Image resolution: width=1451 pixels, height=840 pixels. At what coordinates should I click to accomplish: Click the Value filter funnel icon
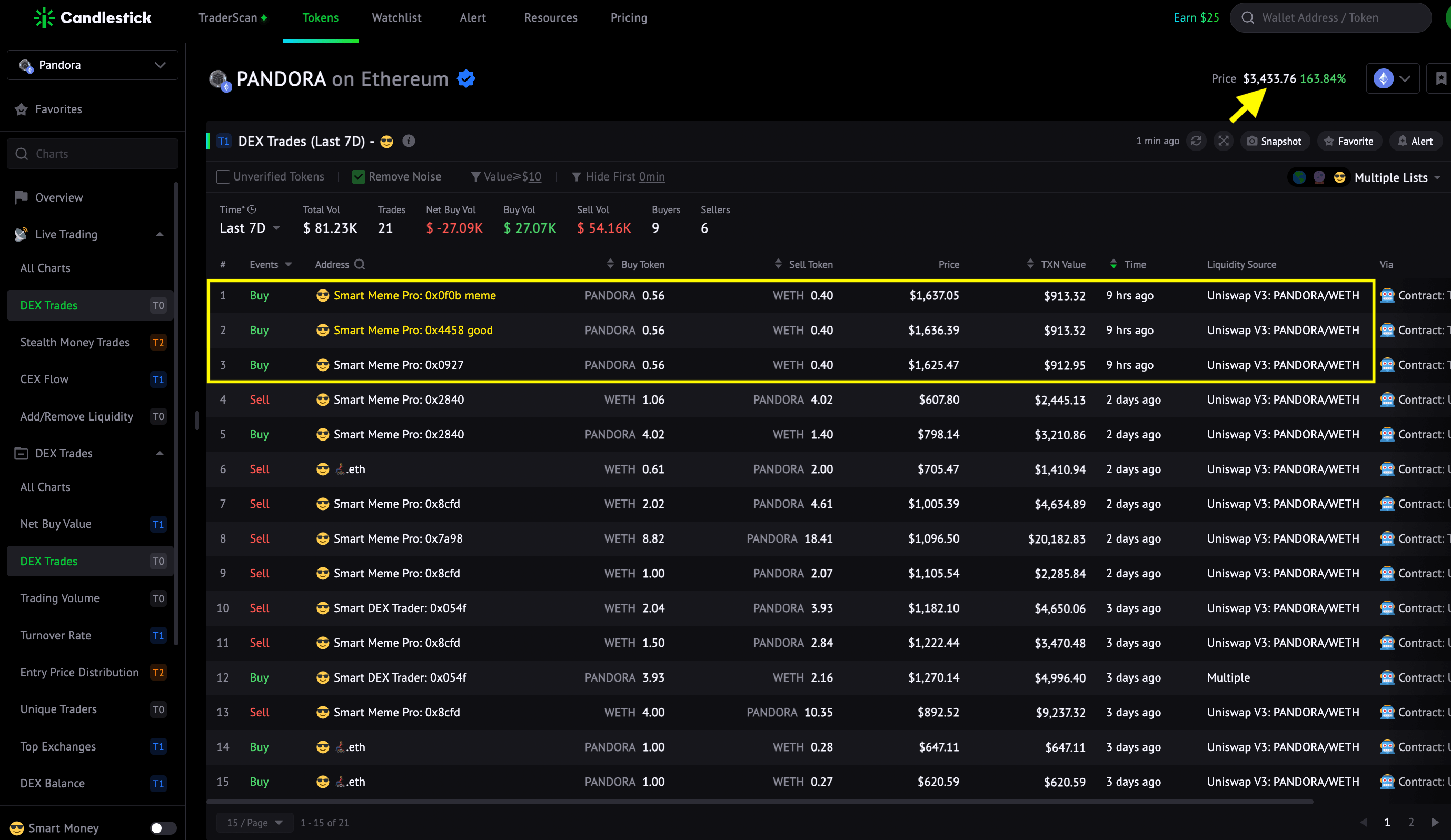point(475,177)
